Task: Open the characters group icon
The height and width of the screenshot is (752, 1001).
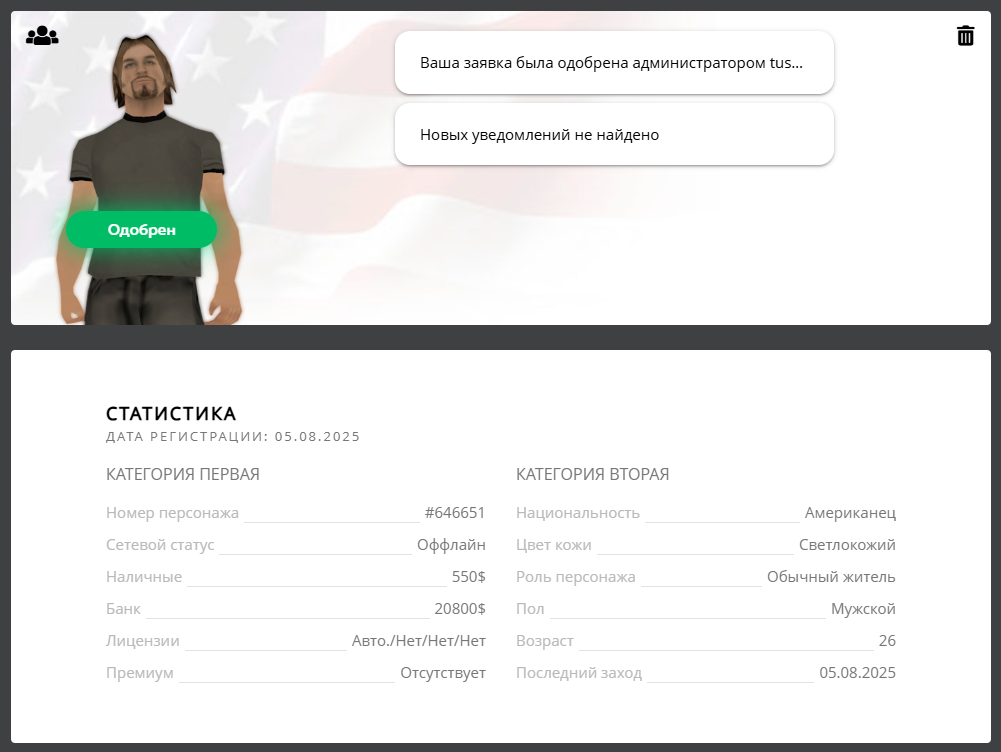Action: click(x=42, y=36)
